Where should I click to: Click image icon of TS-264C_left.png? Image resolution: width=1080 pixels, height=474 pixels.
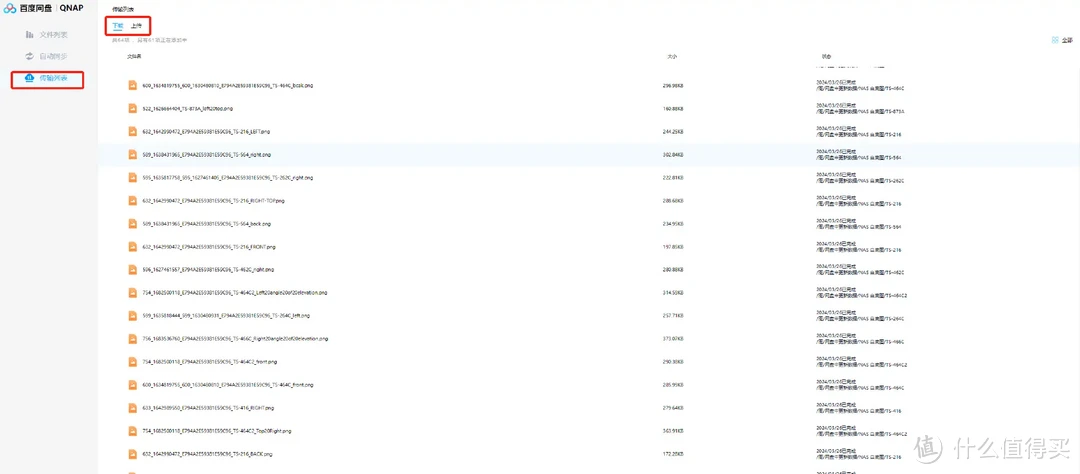click(134, 316)
